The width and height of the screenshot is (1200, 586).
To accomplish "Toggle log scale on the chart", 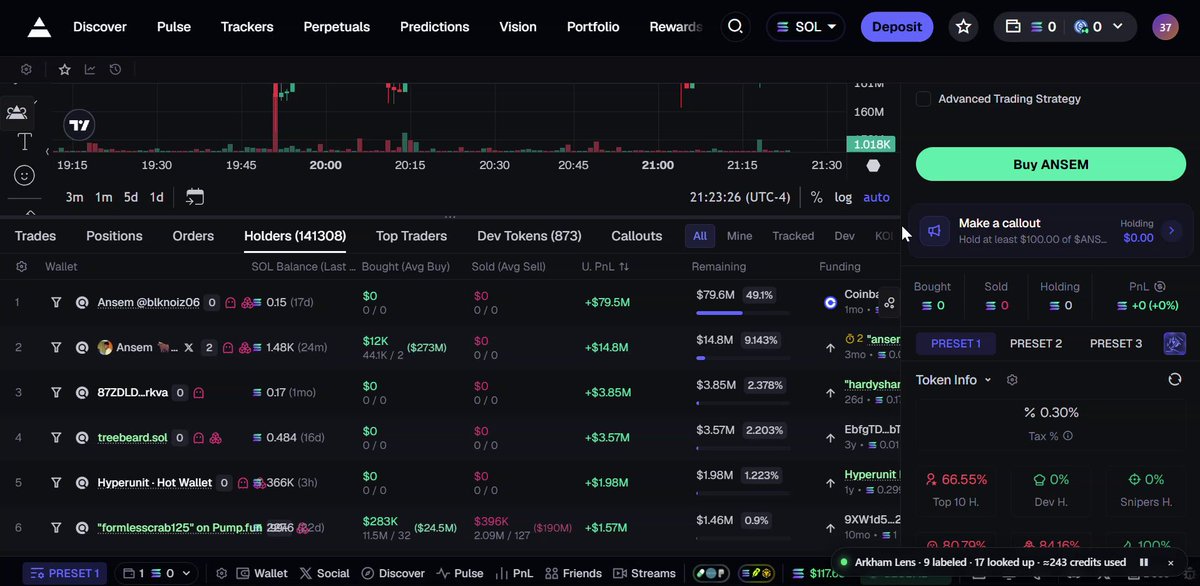I will point(843,197).
